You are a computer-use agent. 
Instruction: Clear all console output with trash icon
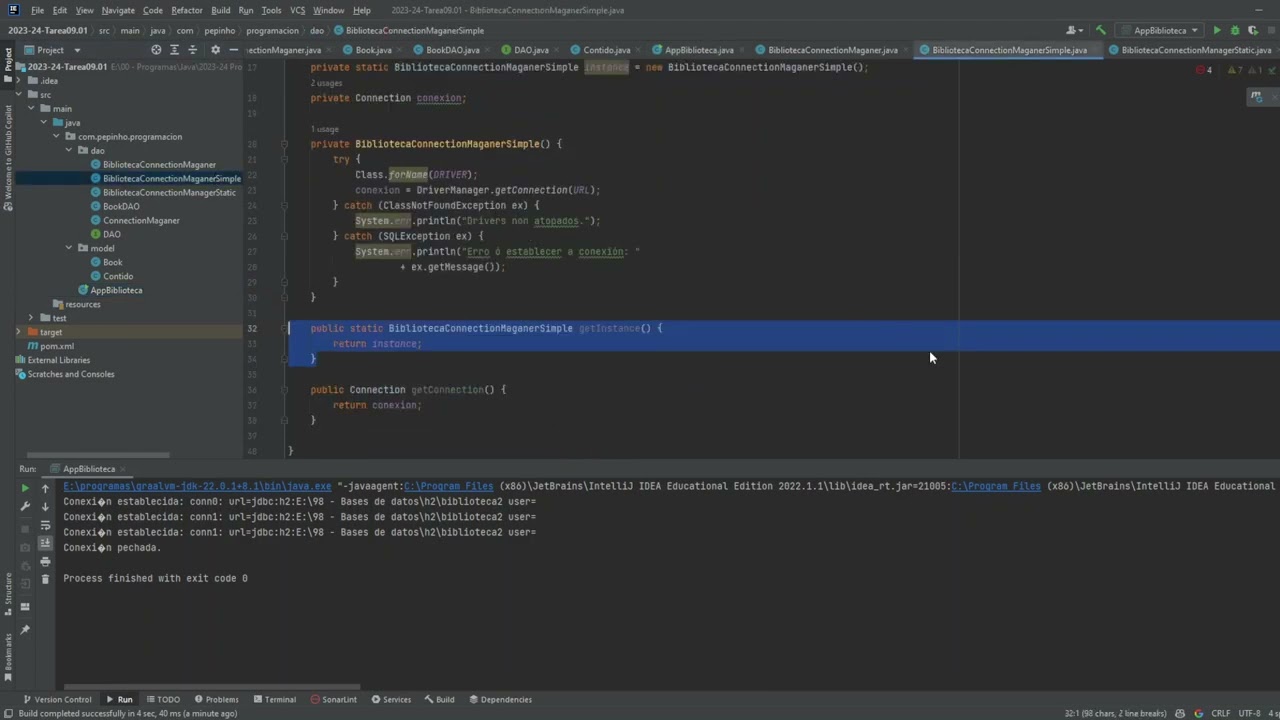click(45, 579)
